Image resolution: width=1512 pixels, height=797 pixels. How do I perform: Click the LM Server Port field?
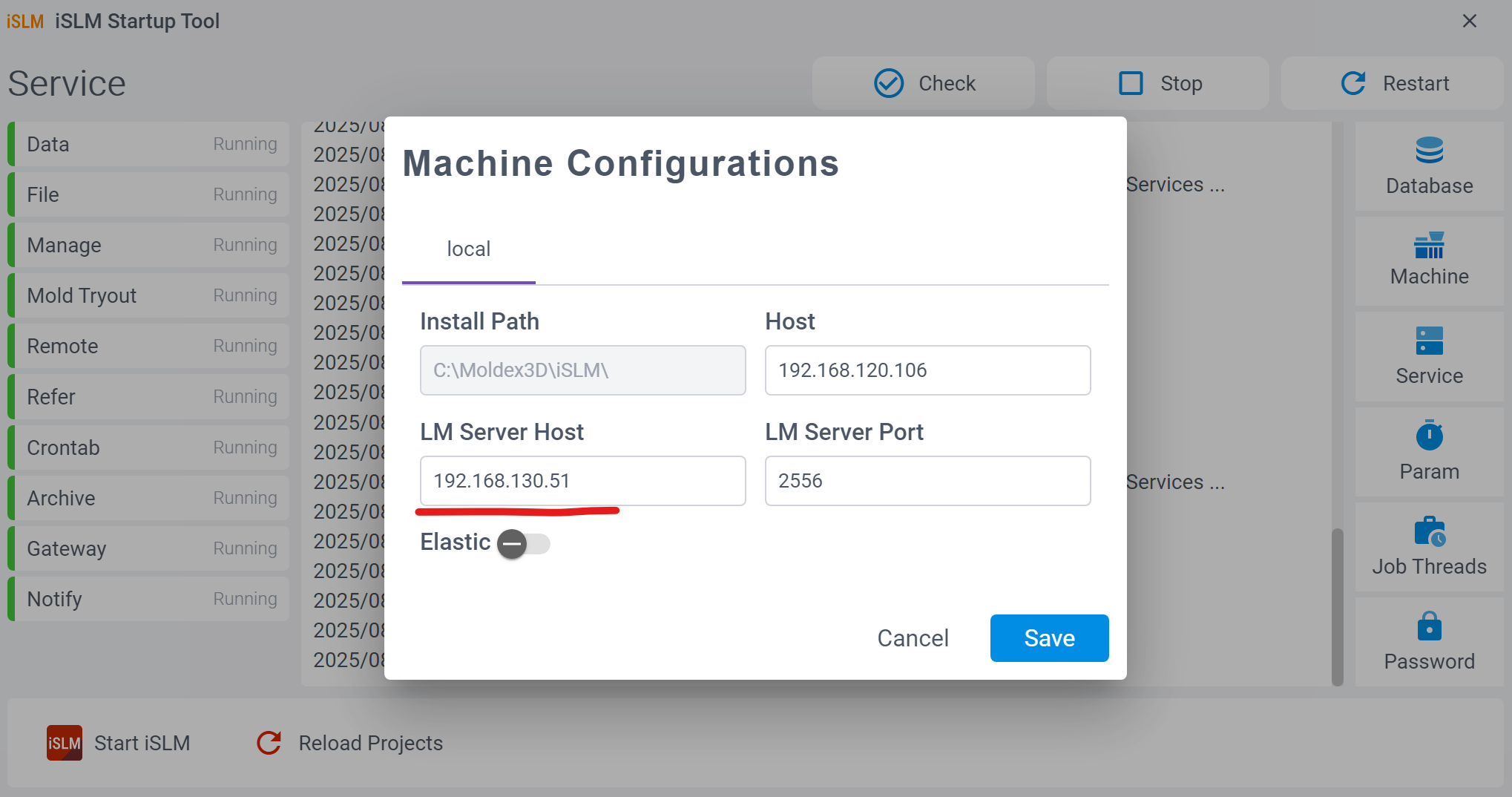coord(928,481)
